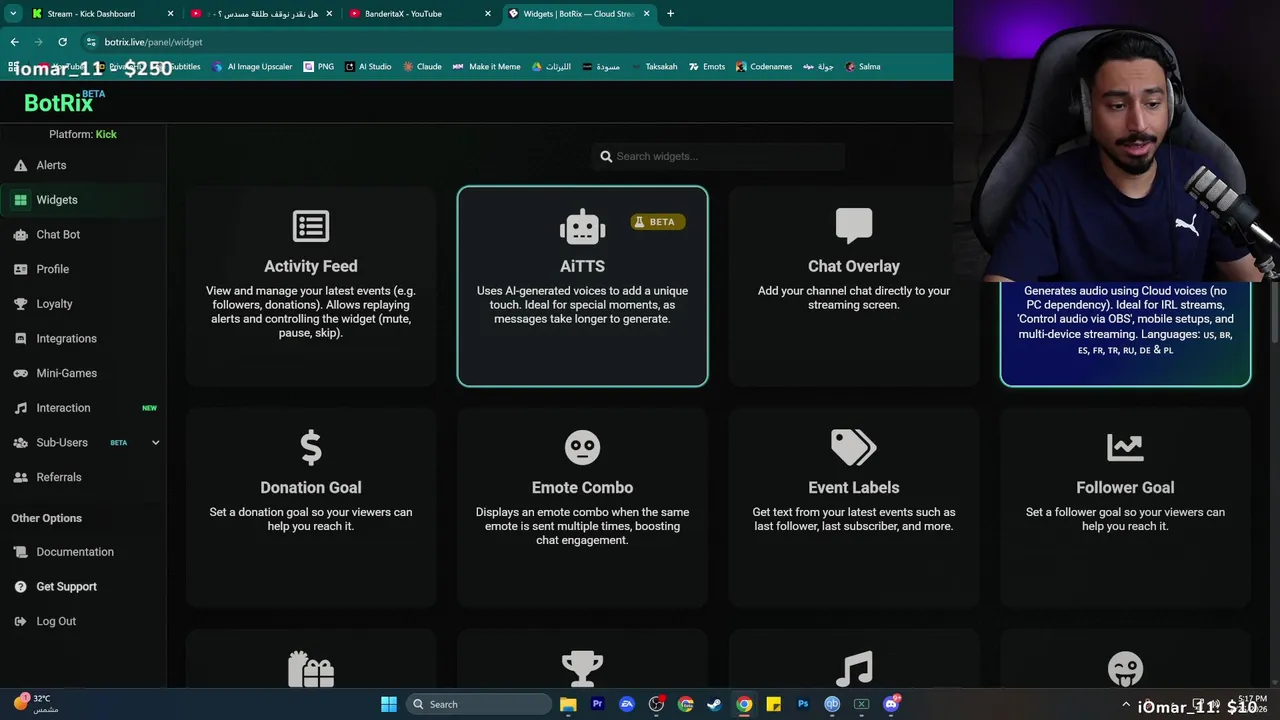This screenshot has height=720, width=1280.
Task: Click the BETA badge on AiTTS card
Action: click(x=657, y=222)
